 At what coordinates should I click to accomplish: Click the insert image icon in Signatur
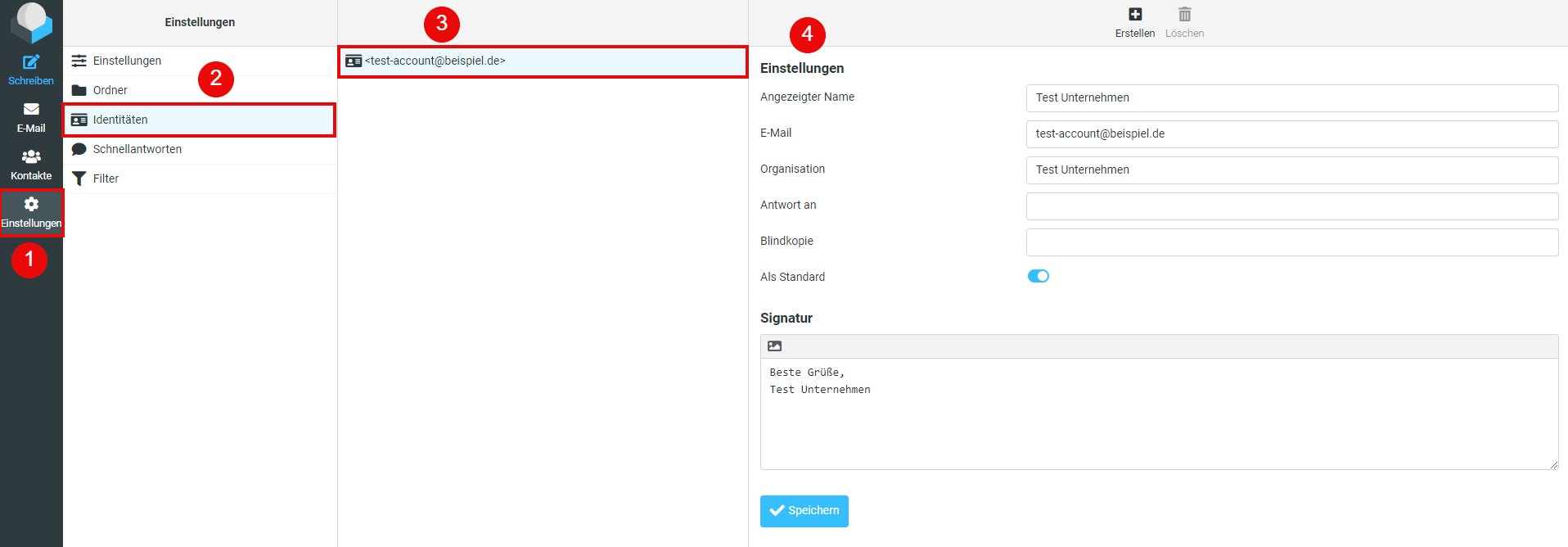pyautogui.click(x=774, y=346)
